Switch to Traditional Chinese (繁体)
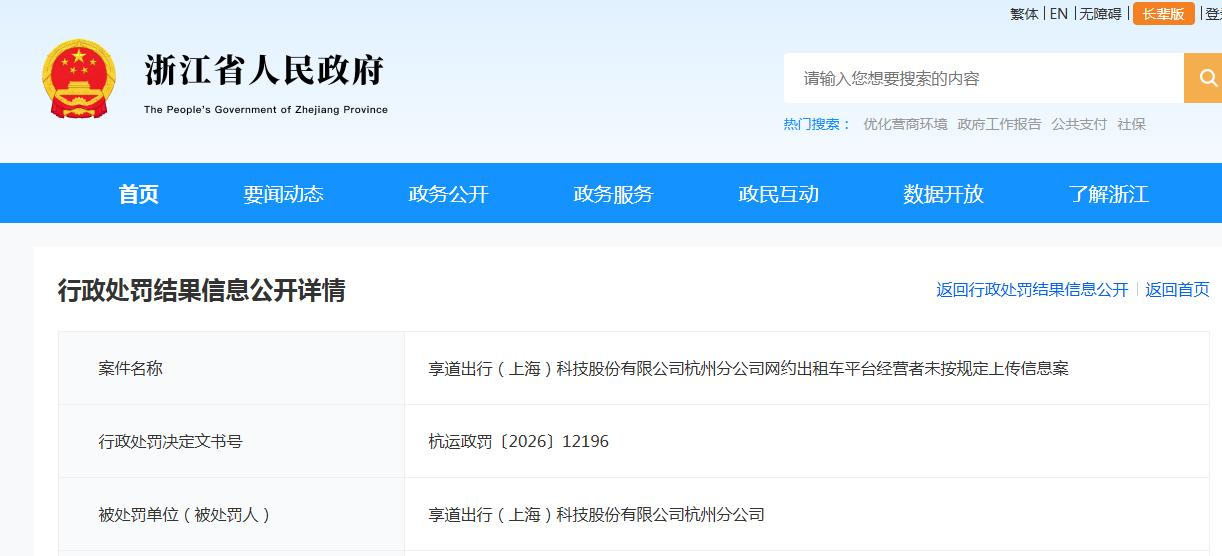Viewport: 1222px width, 556px height. (1024, 14)
